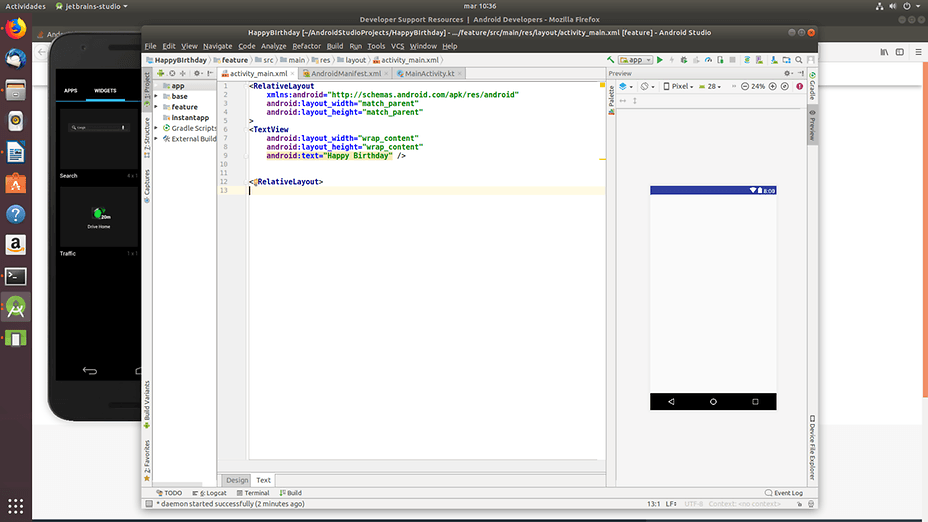Open the VCS menu
928x522 pixels.
397,46
